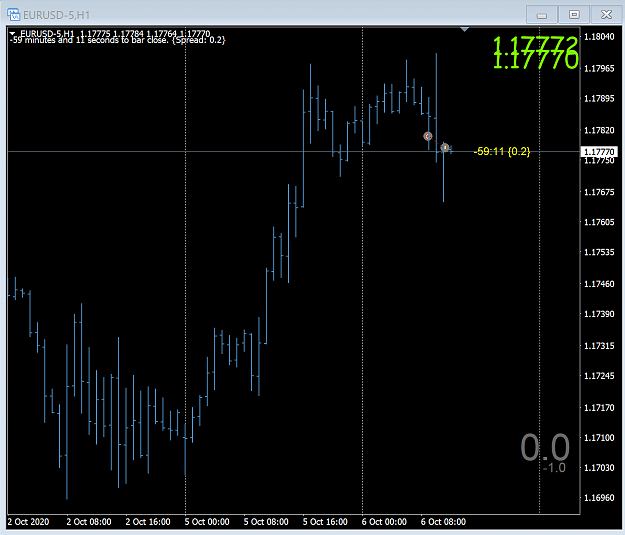Click the 1.18040 price scale label
Viewport: 625px width, 535px height.
click(599, 37)
